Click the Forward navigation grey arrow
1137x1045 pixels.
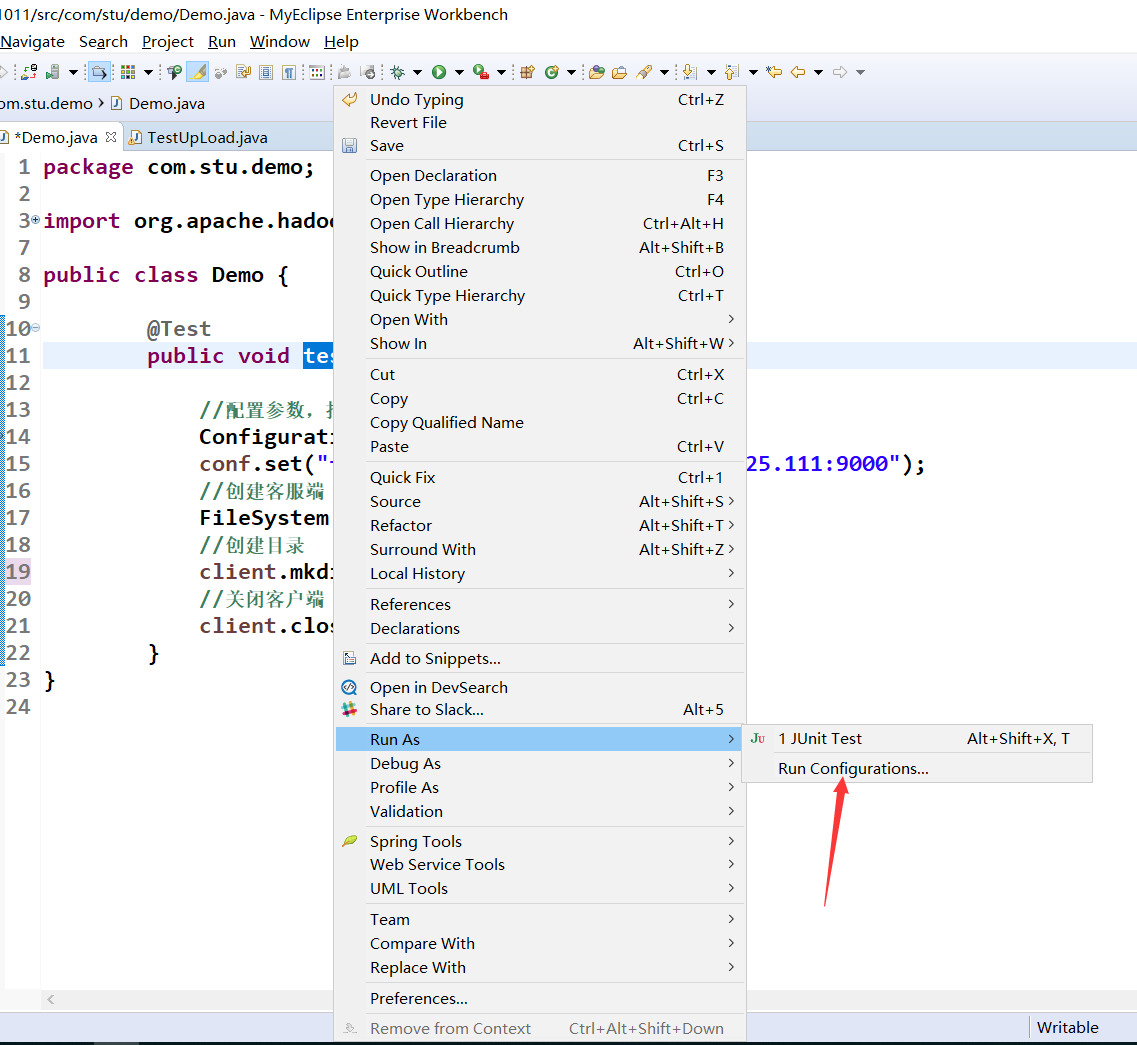pos(840,72)
